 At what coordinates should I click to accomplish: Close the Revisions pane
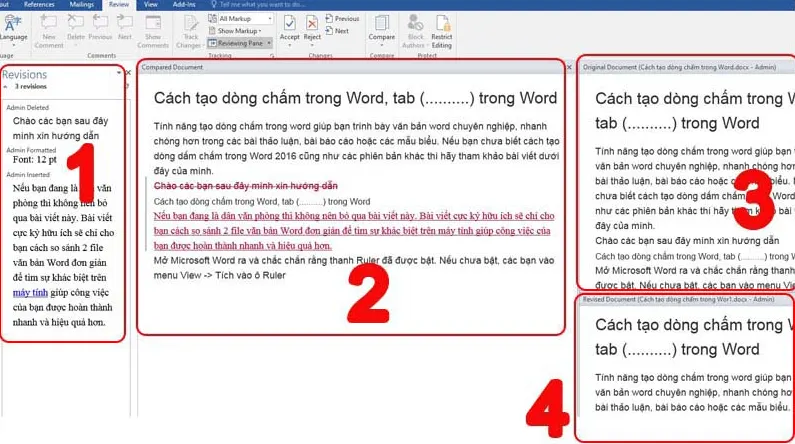pos(128,72)
